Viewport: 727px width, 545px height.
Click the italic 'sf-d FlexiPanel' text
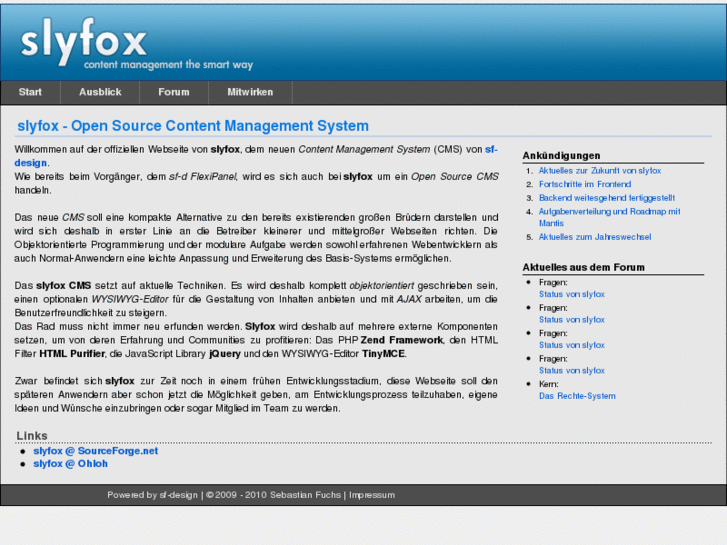(x=203, y=177)
